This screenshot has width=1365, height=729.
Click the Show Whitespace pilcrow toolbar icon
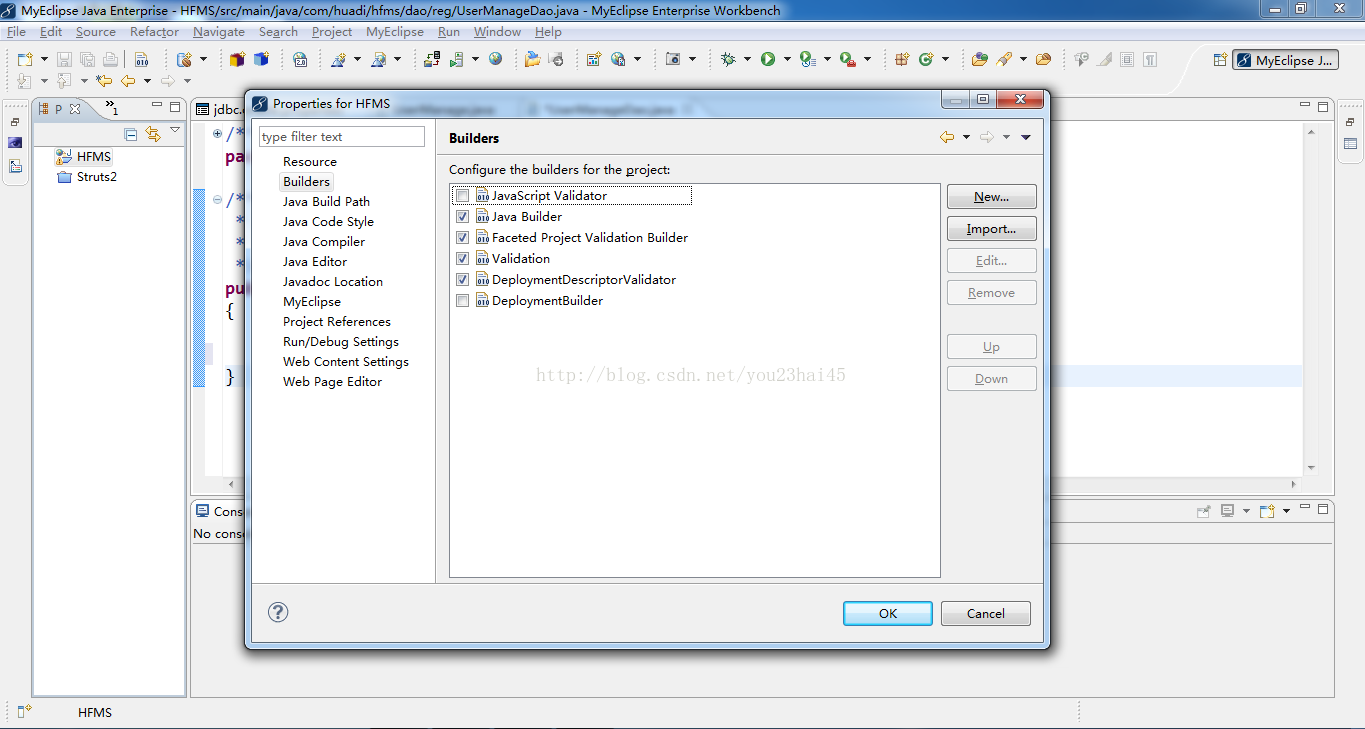[x=1150, y=60]
